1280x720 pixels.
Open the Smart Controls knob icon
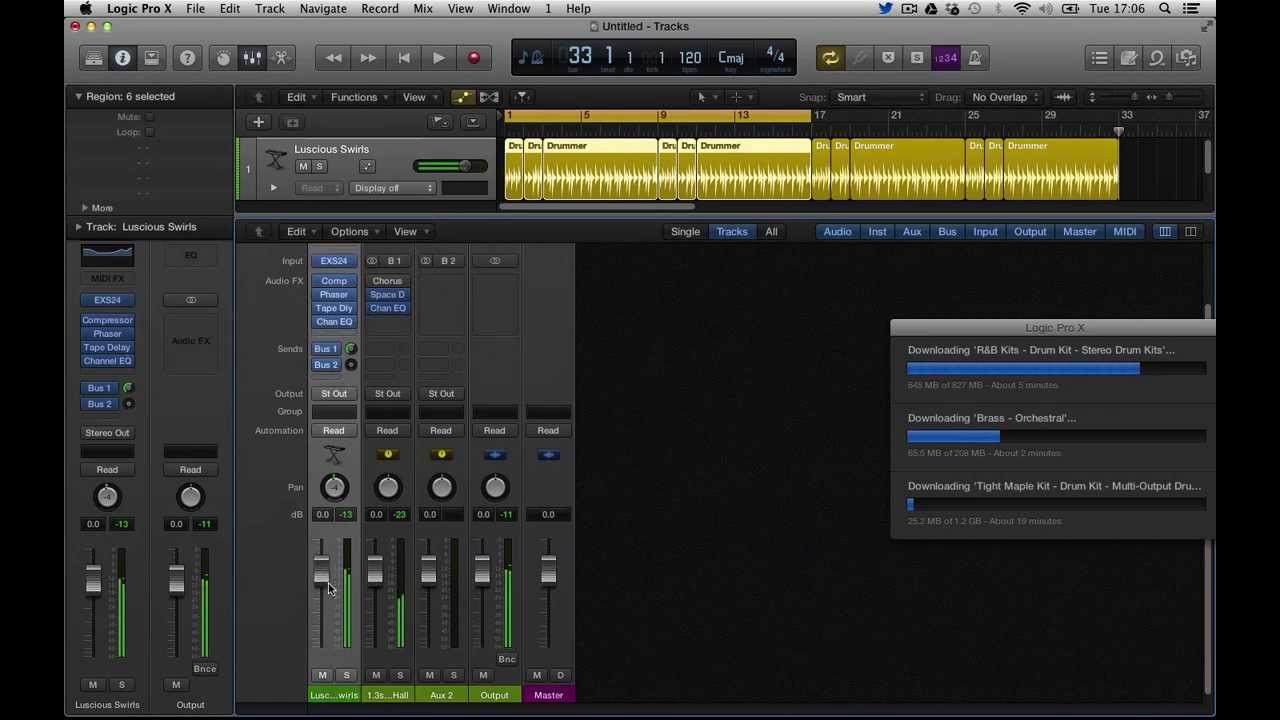(x=223, y=58)
